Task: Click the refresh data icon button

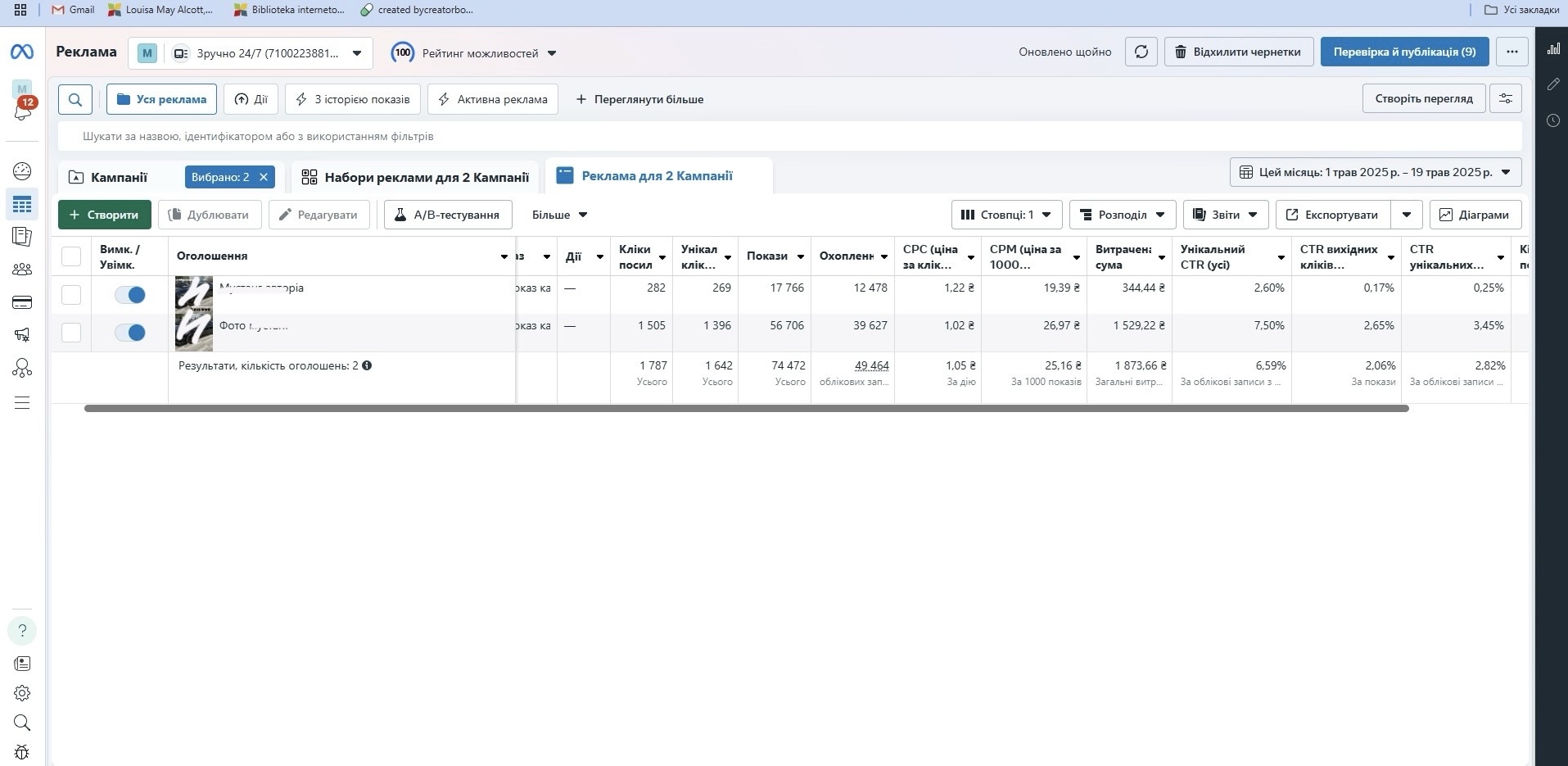Action: [1141, 52]
